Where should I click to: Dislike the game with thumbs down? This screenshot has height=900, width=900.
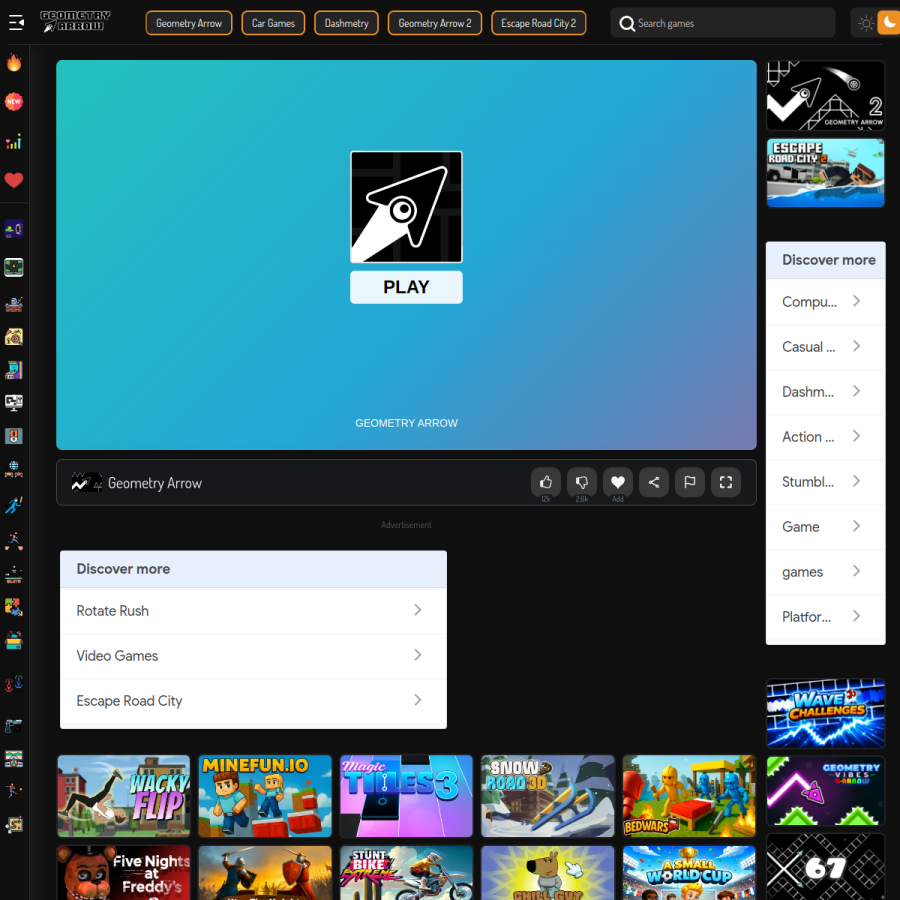click(581, 482)
